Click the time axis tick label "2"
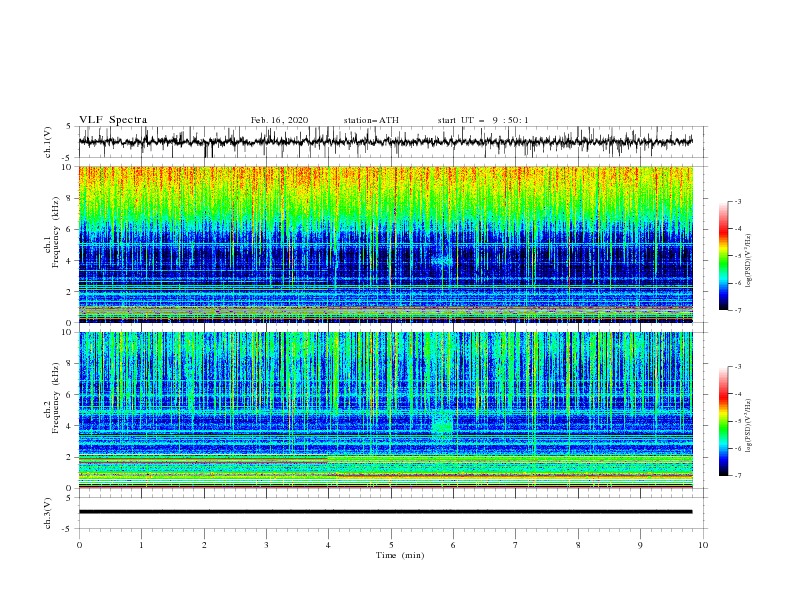The width and height of the screenshot is (792, 612). click(x=204, y=545)
